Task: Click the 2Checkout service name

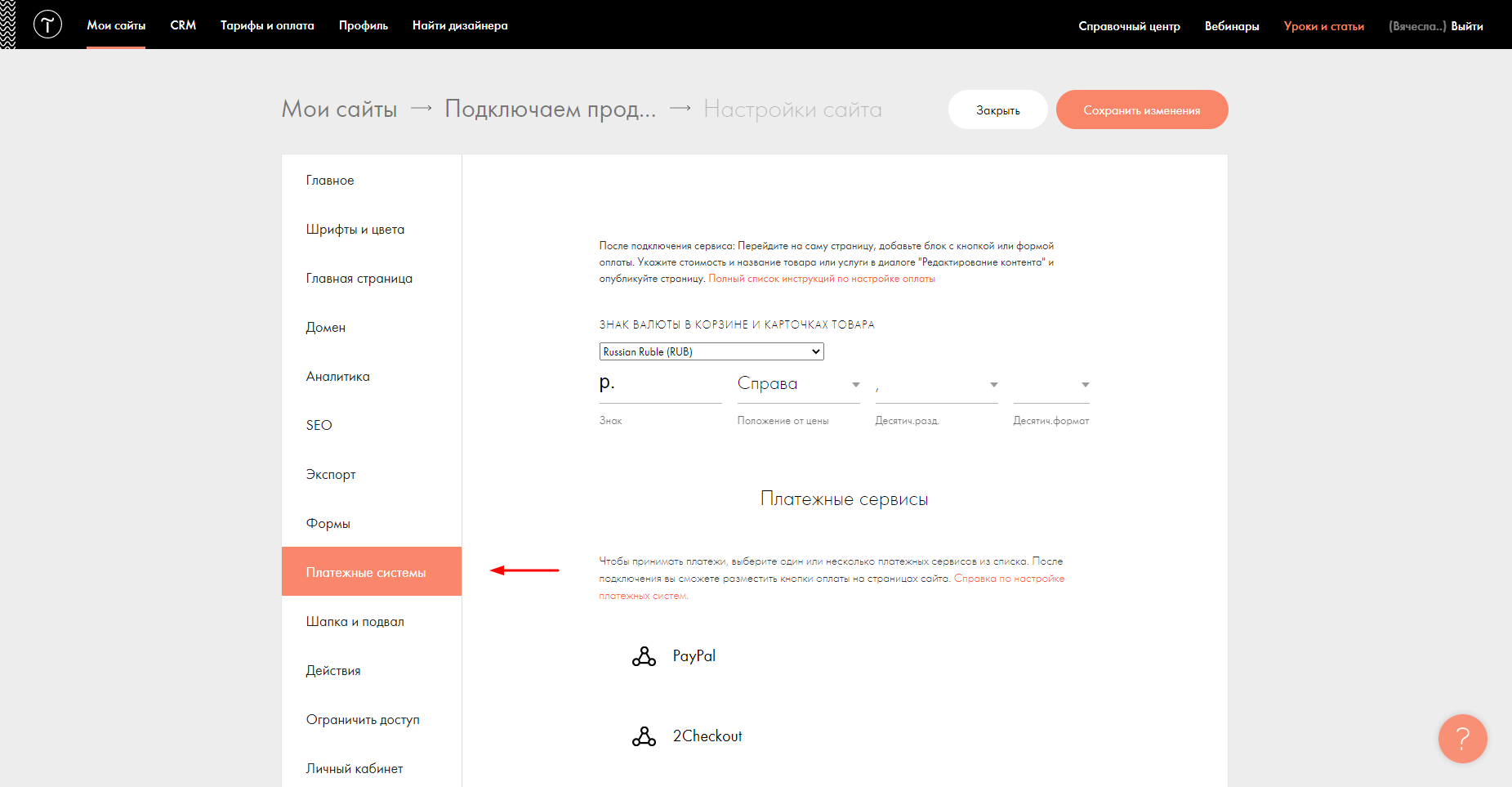Action: pos(707,736)
